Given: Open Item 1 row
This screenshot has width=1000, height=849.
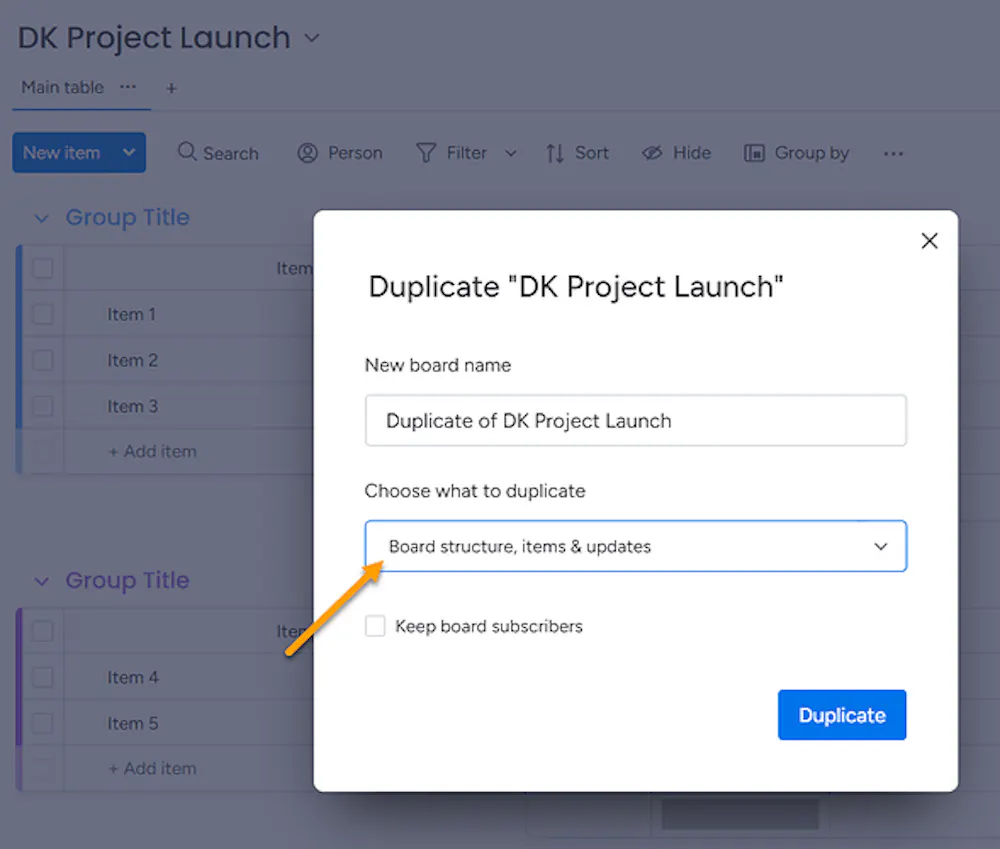Looking at the screenshot, I should click(x=131, y=314).
